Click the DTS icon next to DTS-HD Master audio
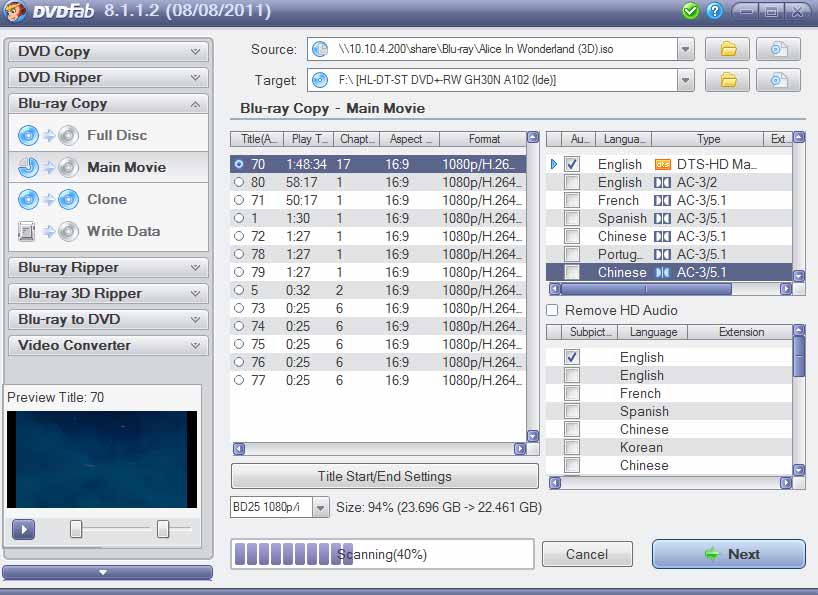Image resolution: width=818 pixels, height=595 pixels. [663, 165]
